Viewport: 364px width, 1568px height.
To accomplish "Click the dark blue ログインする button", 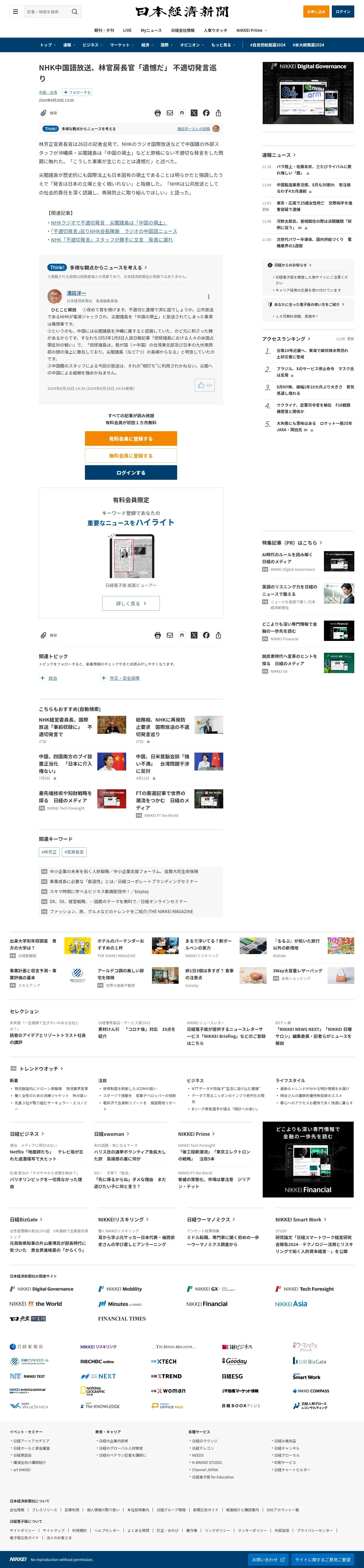I will (131, 472).
